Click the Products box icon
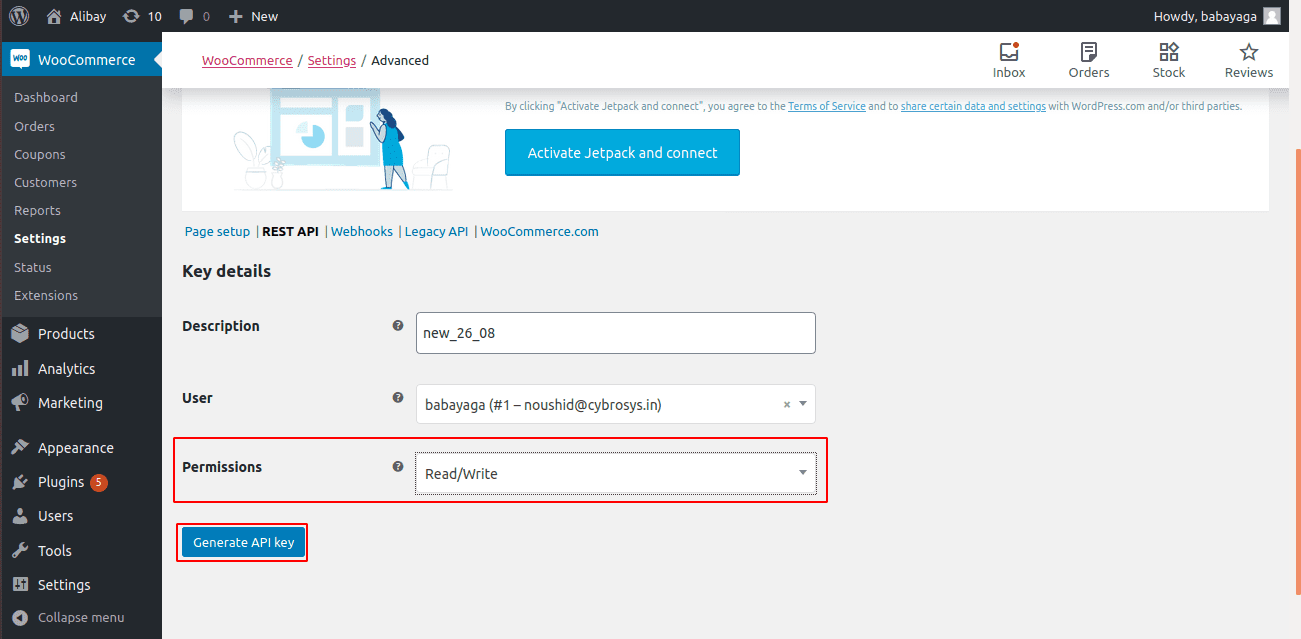This screenshot has height=639, width=1301. coord(20,334)
